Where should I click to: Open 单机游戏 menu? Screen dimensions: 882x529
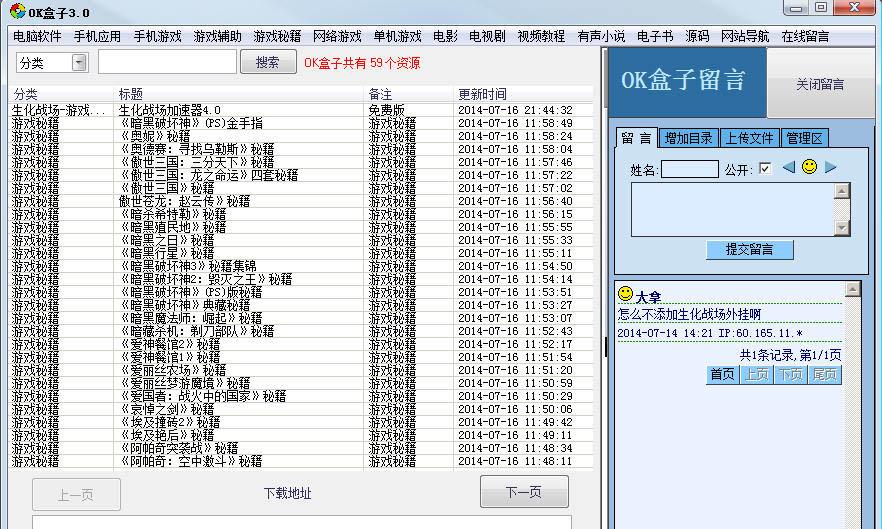[x=397, y=37]
